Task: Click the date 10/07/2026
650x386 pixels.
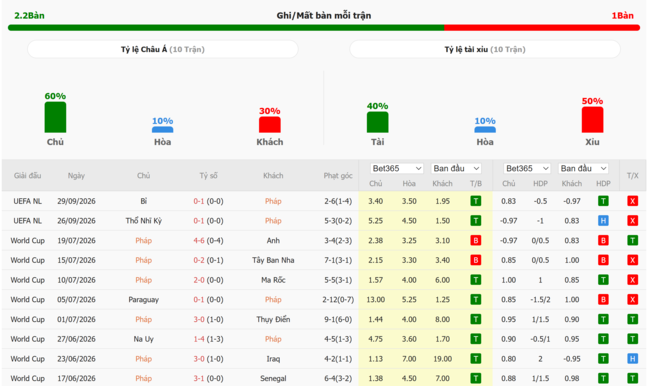Action: (76, 280)
